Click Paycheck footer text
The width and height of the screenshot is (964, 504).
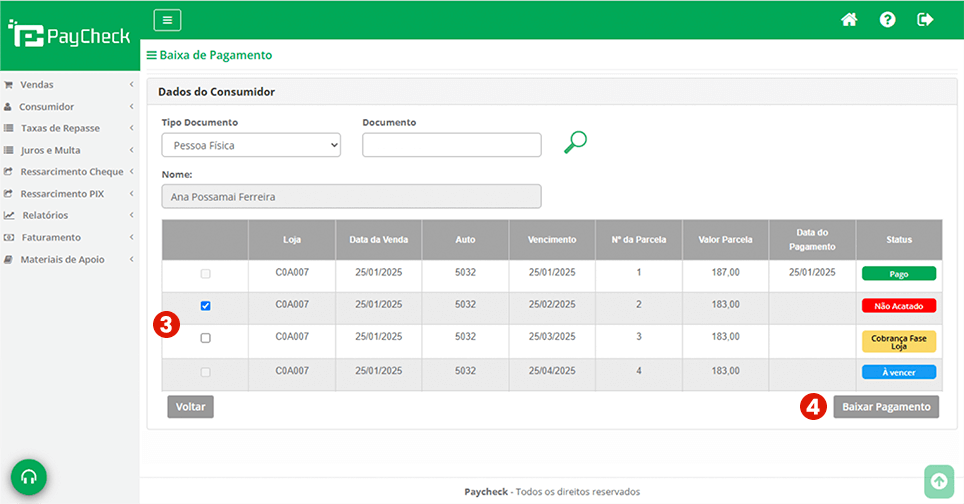click(x=486, y=492)
